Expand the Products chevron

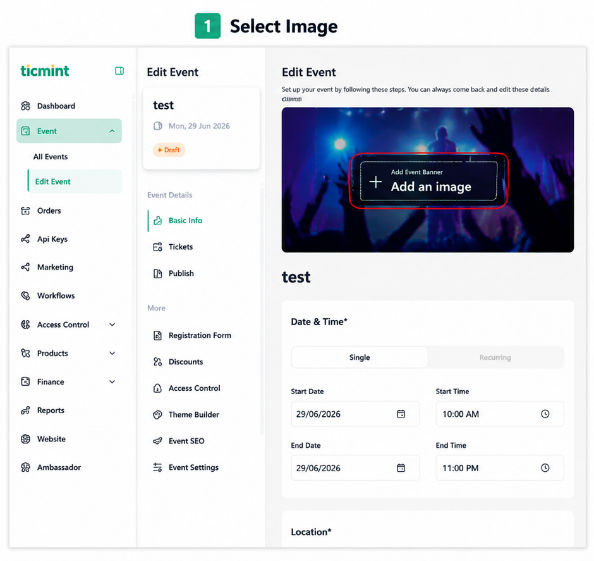click(112, 353)
